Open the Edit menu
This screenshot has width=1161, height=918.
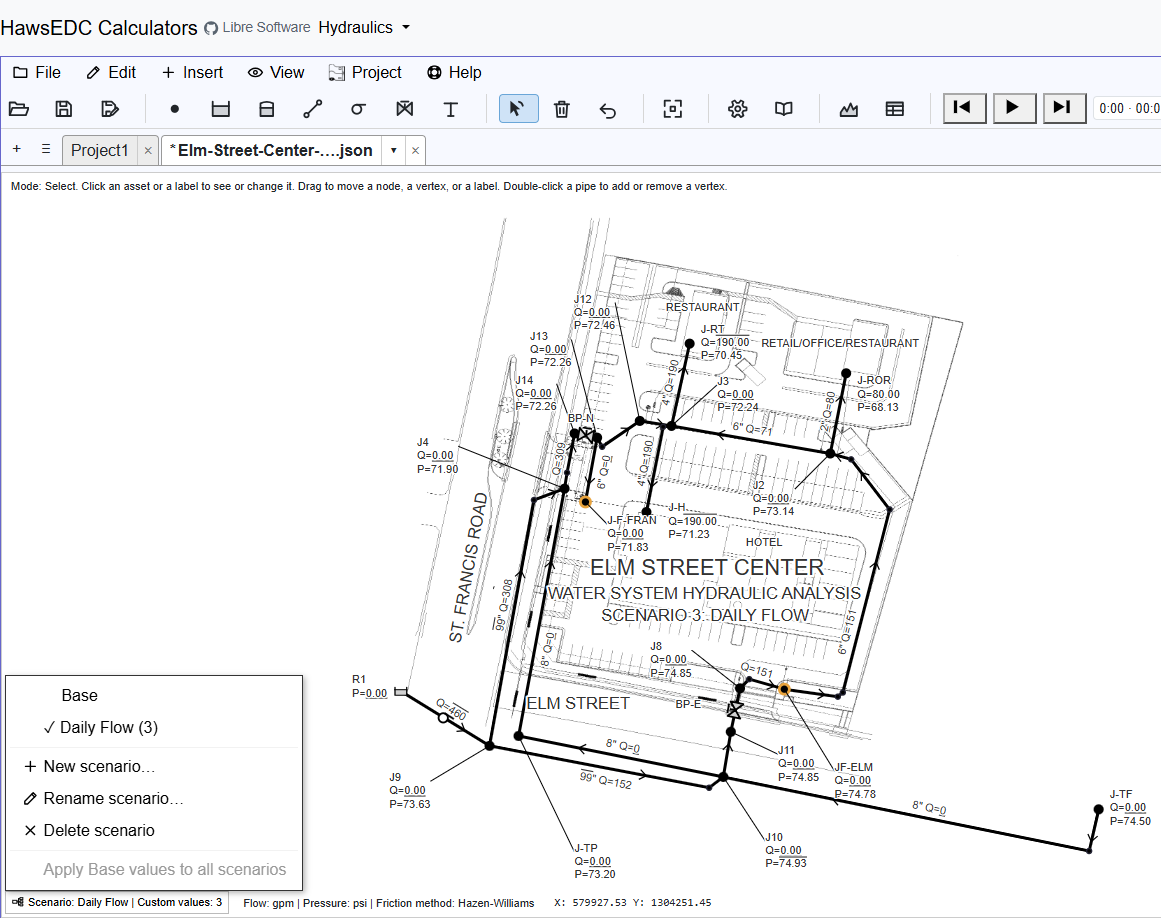[x=111, y=73]
